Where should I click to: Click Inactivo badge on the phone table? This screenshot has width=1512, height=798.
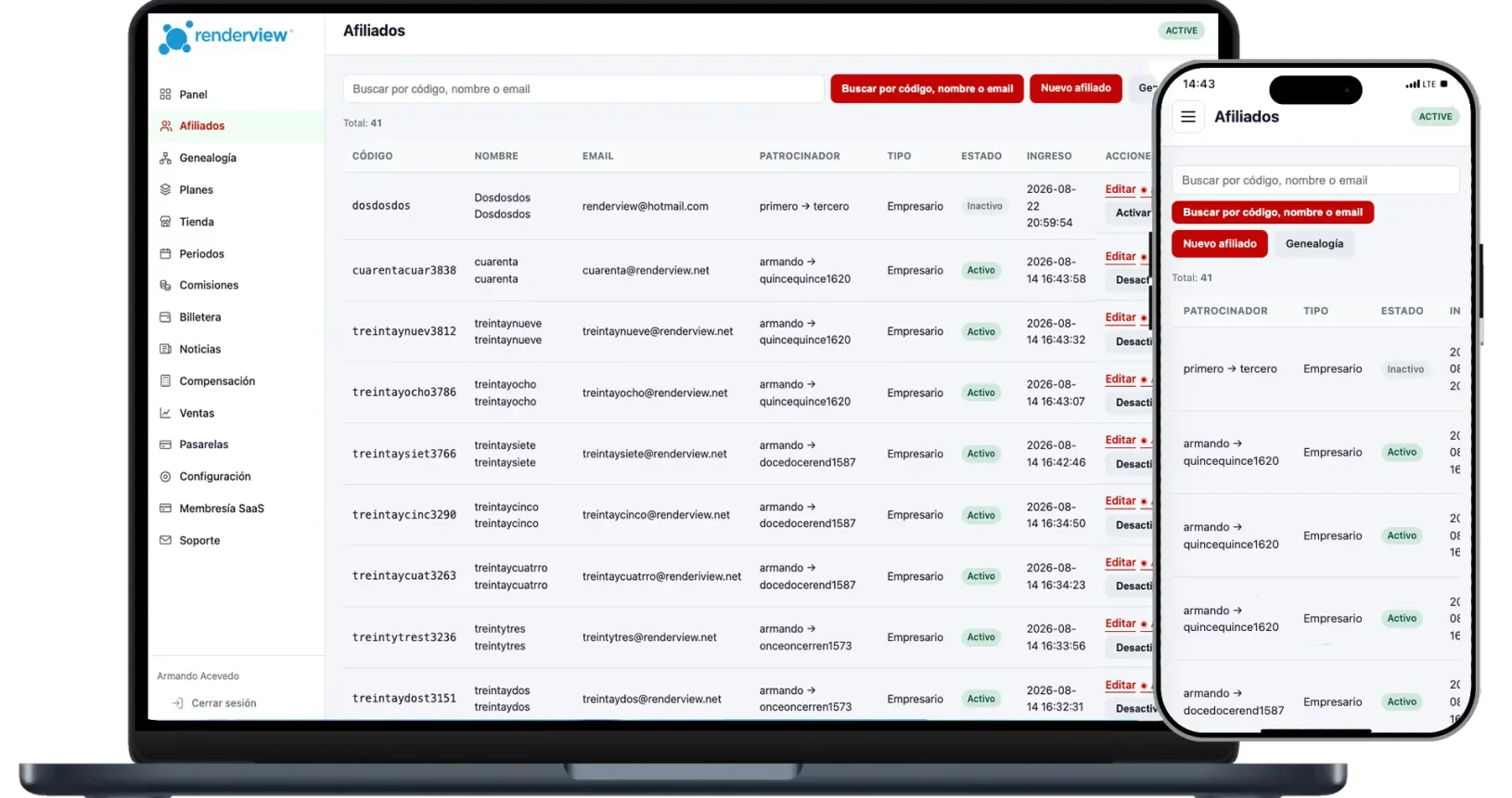pos(1405,369)
